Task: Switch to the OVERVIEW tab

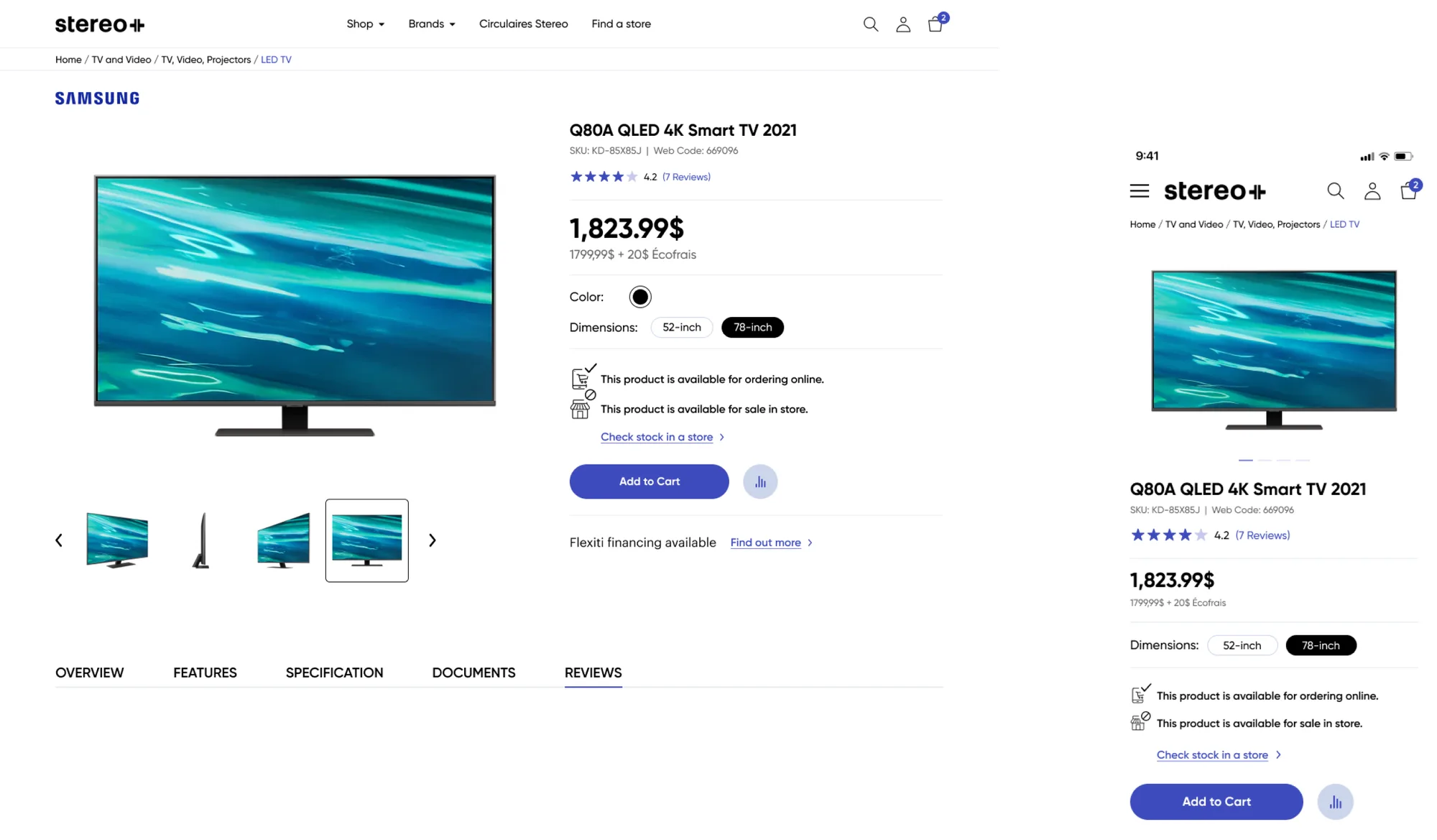Action: (x=90, y=673)
